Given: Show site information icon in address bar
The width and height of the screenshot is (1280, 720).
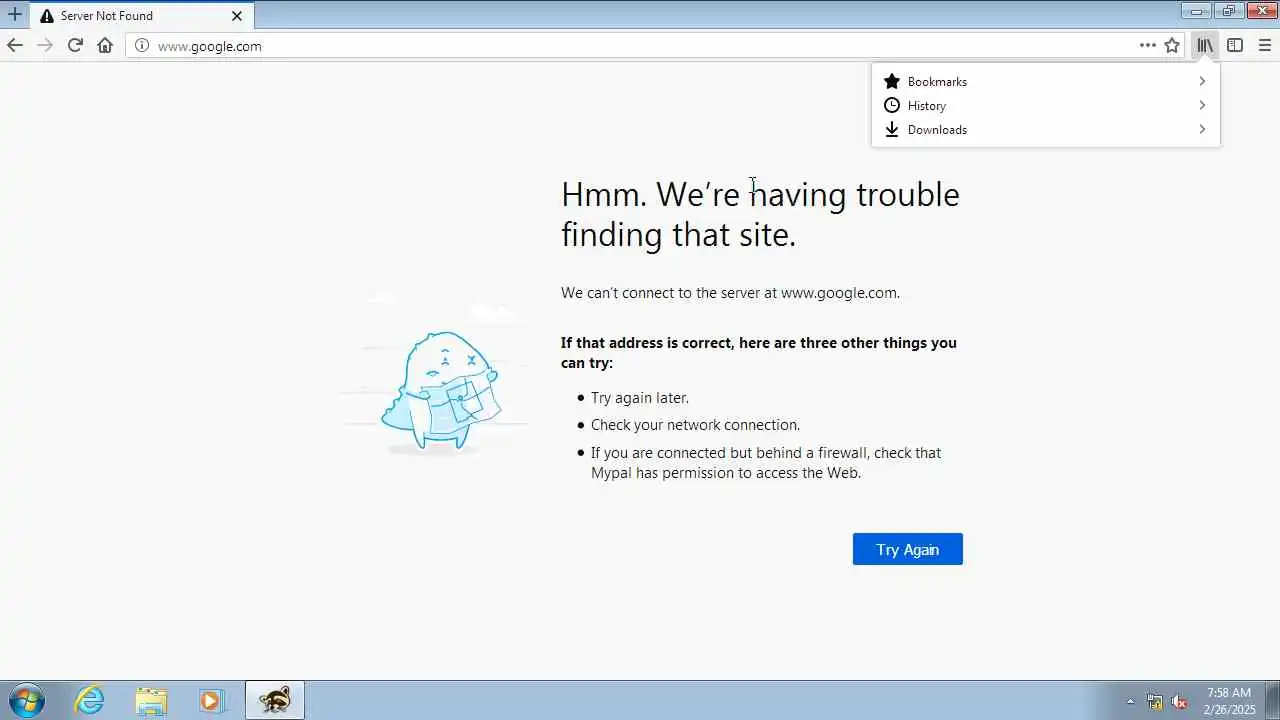Looking at the screenshot, I should click(x=142, y=45).
